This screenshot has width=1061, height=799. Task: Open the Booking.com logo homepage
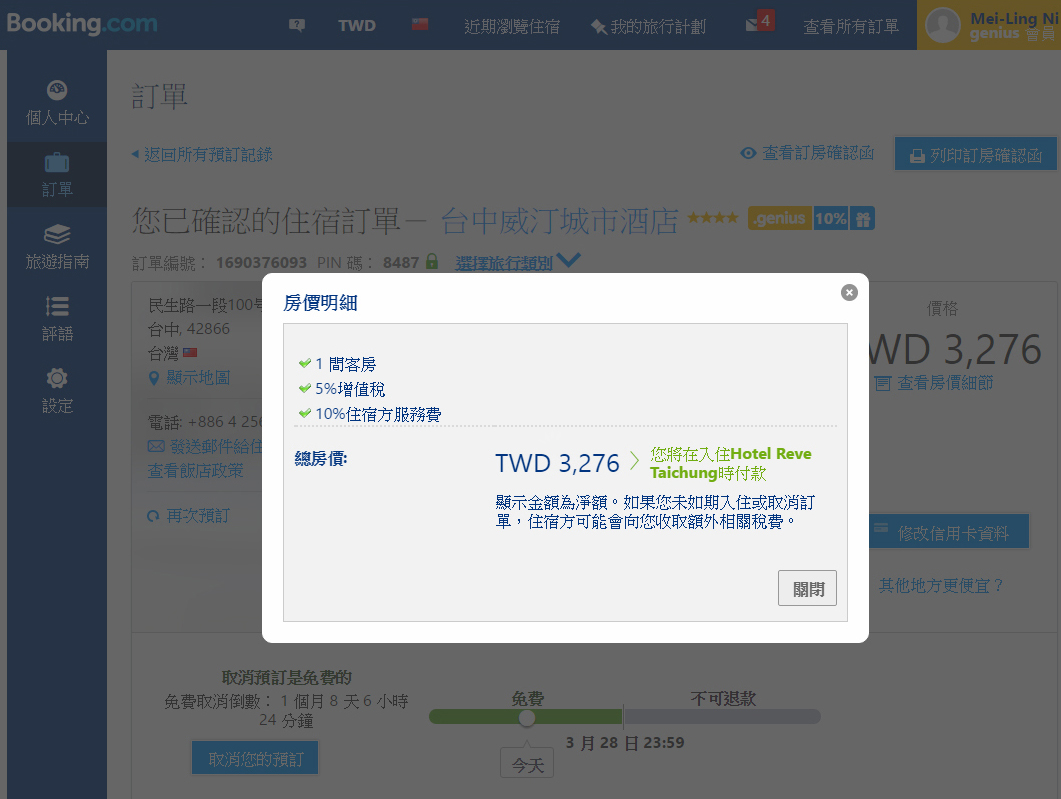click(82, 24)
